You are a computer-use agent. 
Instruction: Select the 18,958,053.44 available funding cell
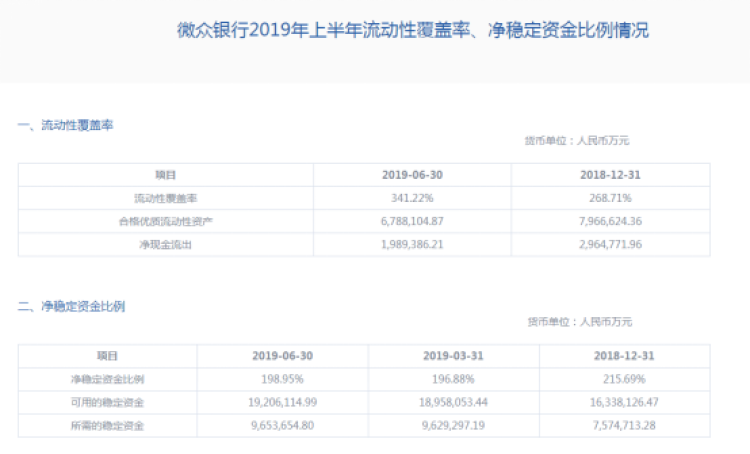[x=454, y=403]
